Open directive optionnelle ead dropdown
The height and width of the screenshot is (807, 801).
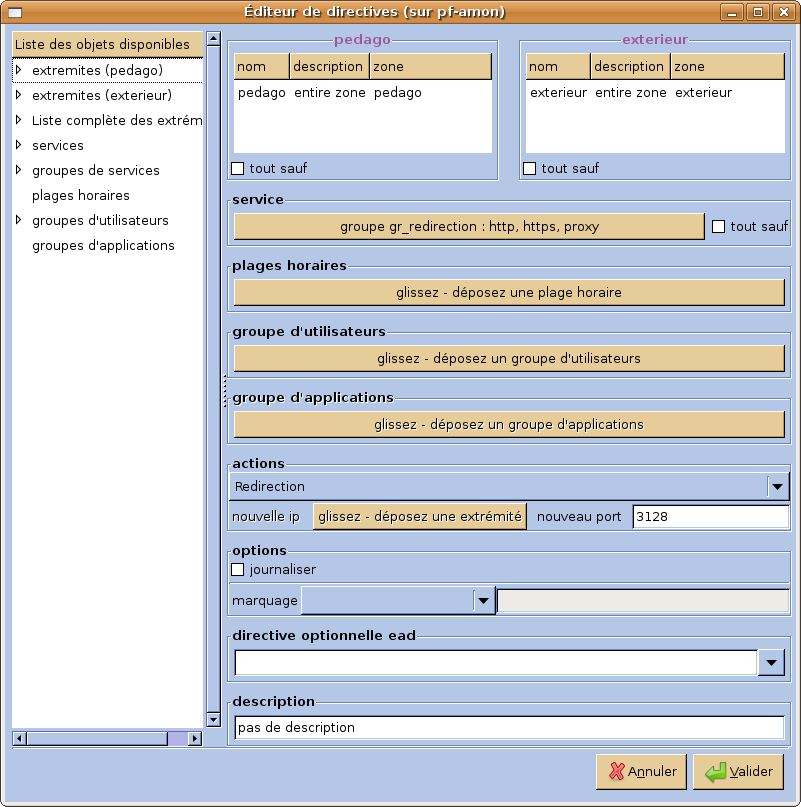(x=771, y=662)
